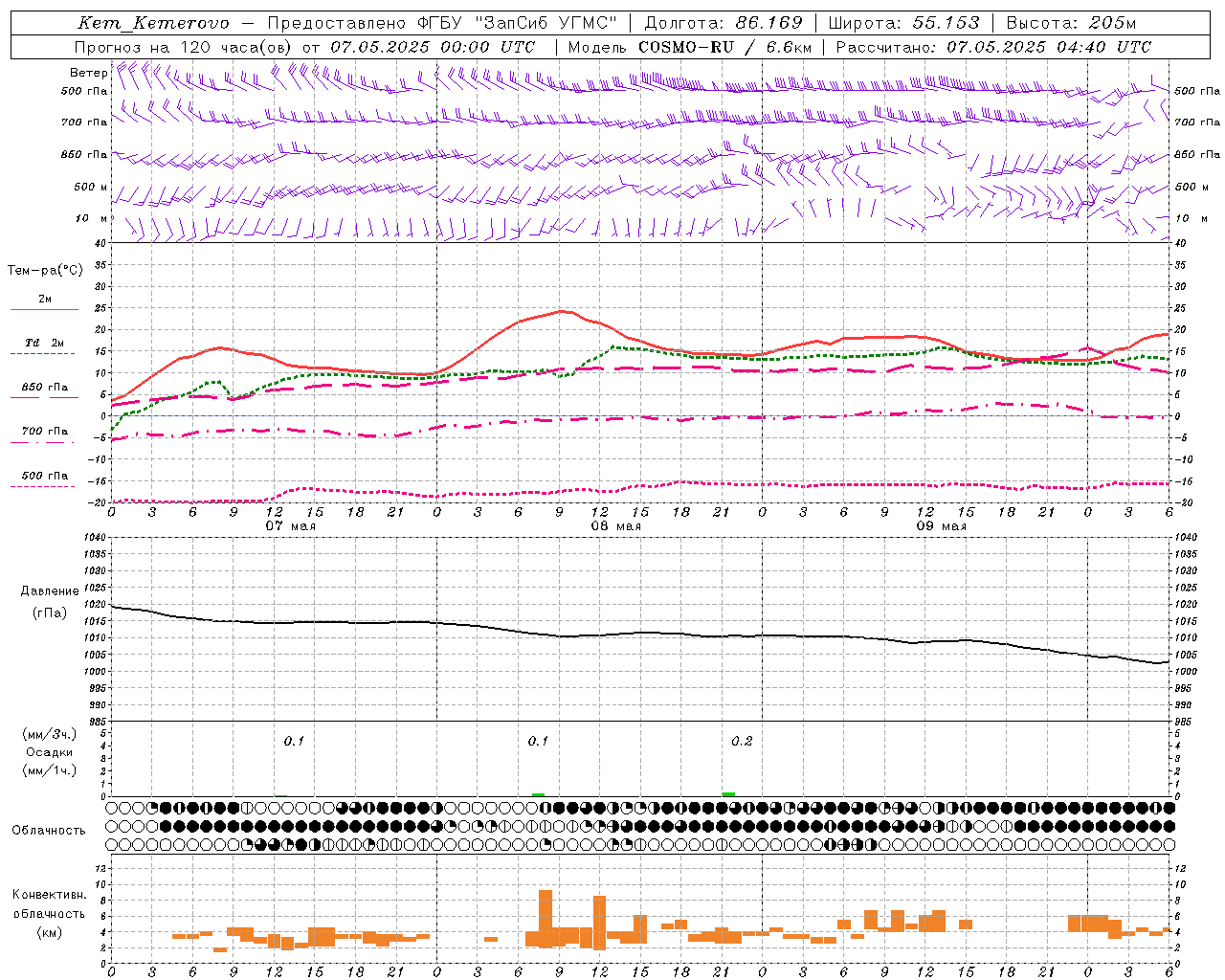The image size is (1225, 980).
Task: Click the 500 гПа dotted legend line sample
Action: tap(42, 487)
